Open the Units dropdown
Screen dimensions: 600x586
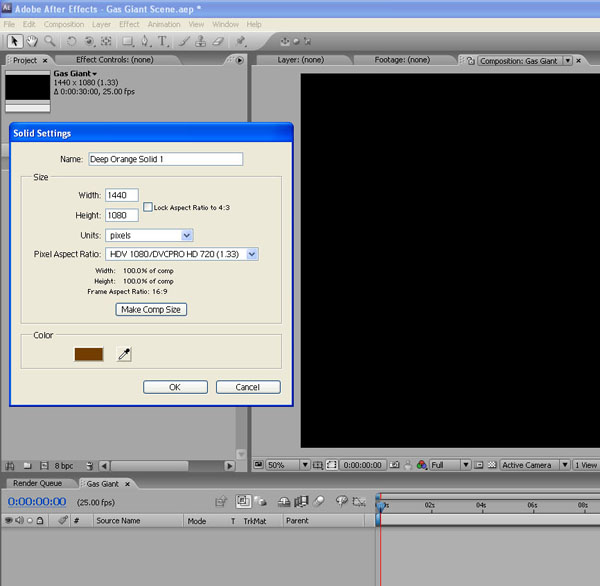[149, 235]
